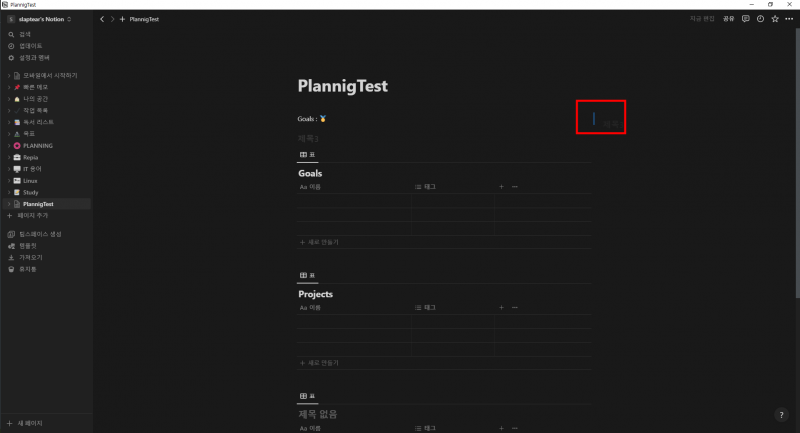Viewport: 800px width, 433px height.
Task: Open page history clock icon
Action: pos(760,19)
